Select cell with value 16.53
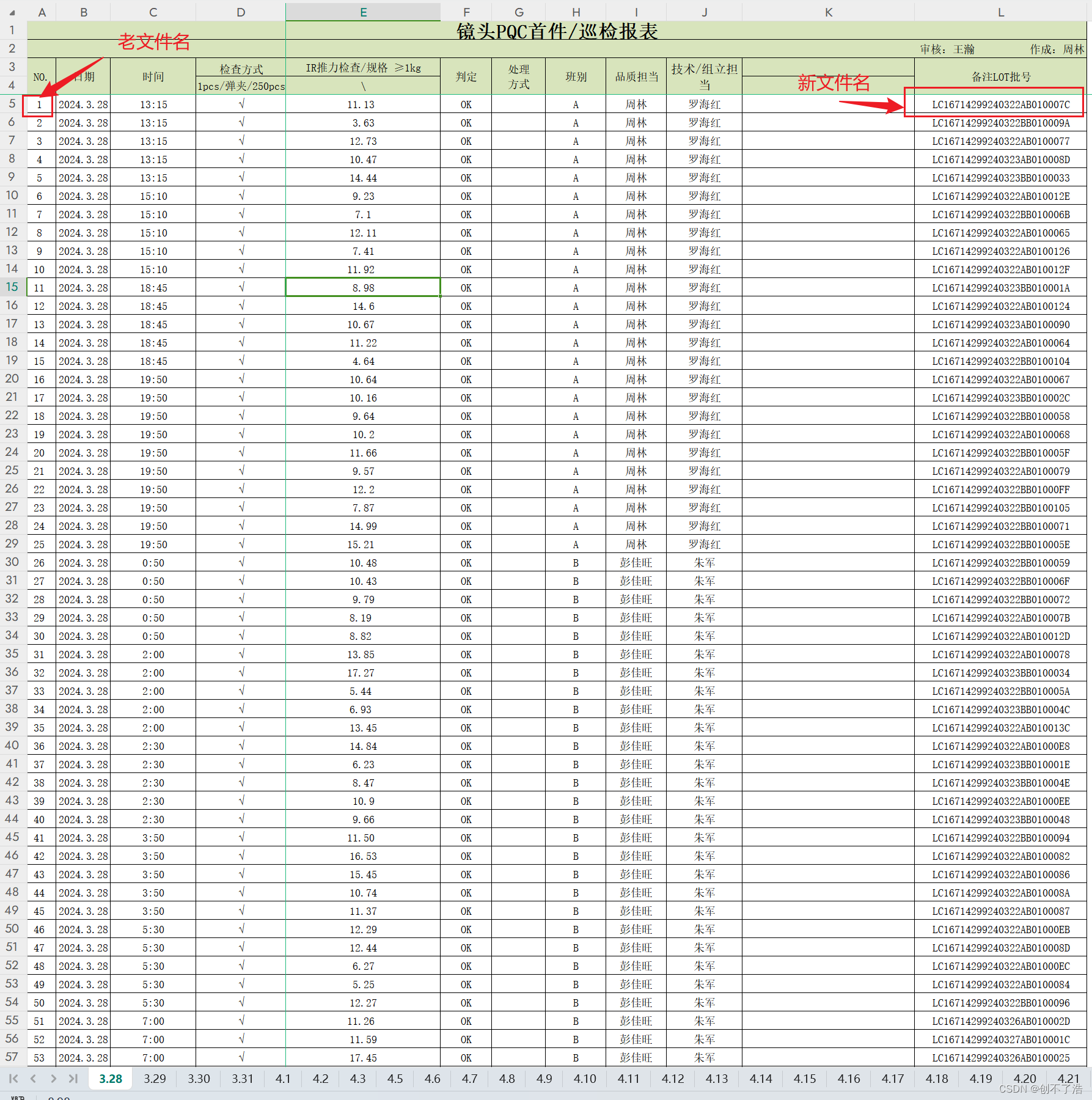 [x=363, y=856]
